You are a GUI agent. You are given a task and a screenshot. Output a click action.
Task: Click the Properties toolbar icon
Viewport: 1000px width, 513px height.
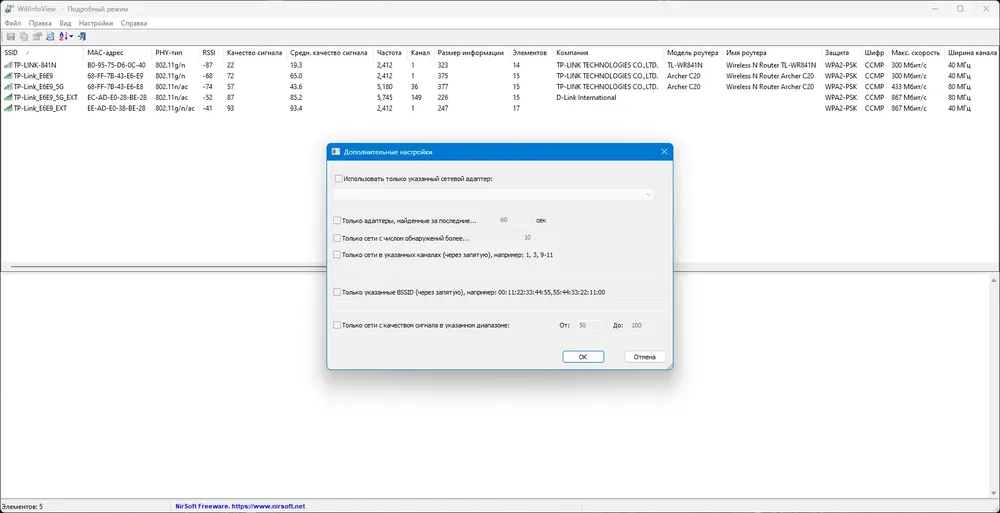37,36
